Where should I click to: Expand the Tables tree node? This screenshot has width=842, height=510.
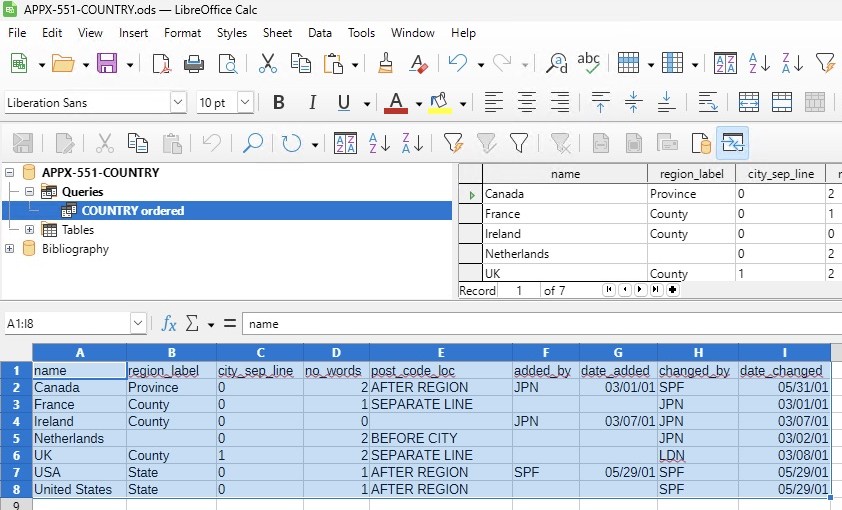pos(29,230)
